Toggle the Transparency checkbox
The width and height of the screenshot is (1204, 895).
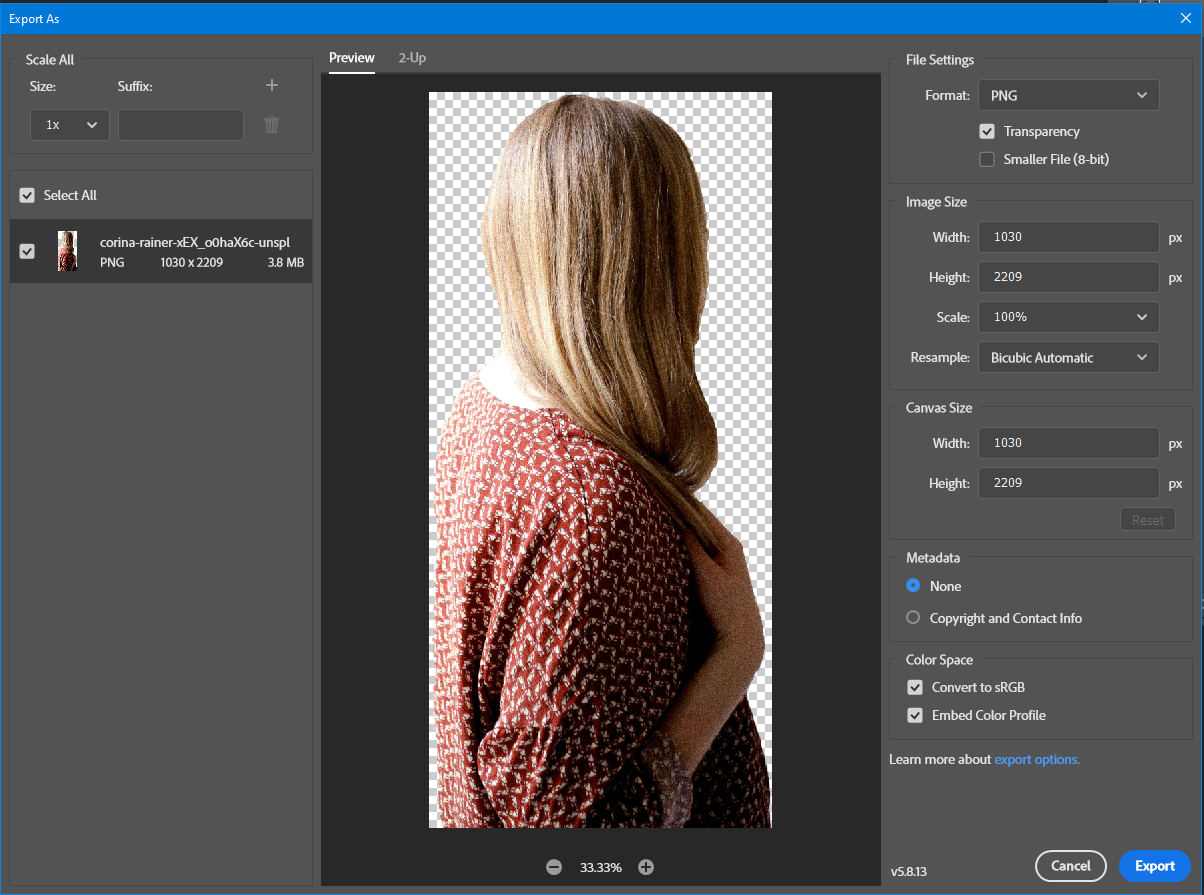[x=987, y=131]
